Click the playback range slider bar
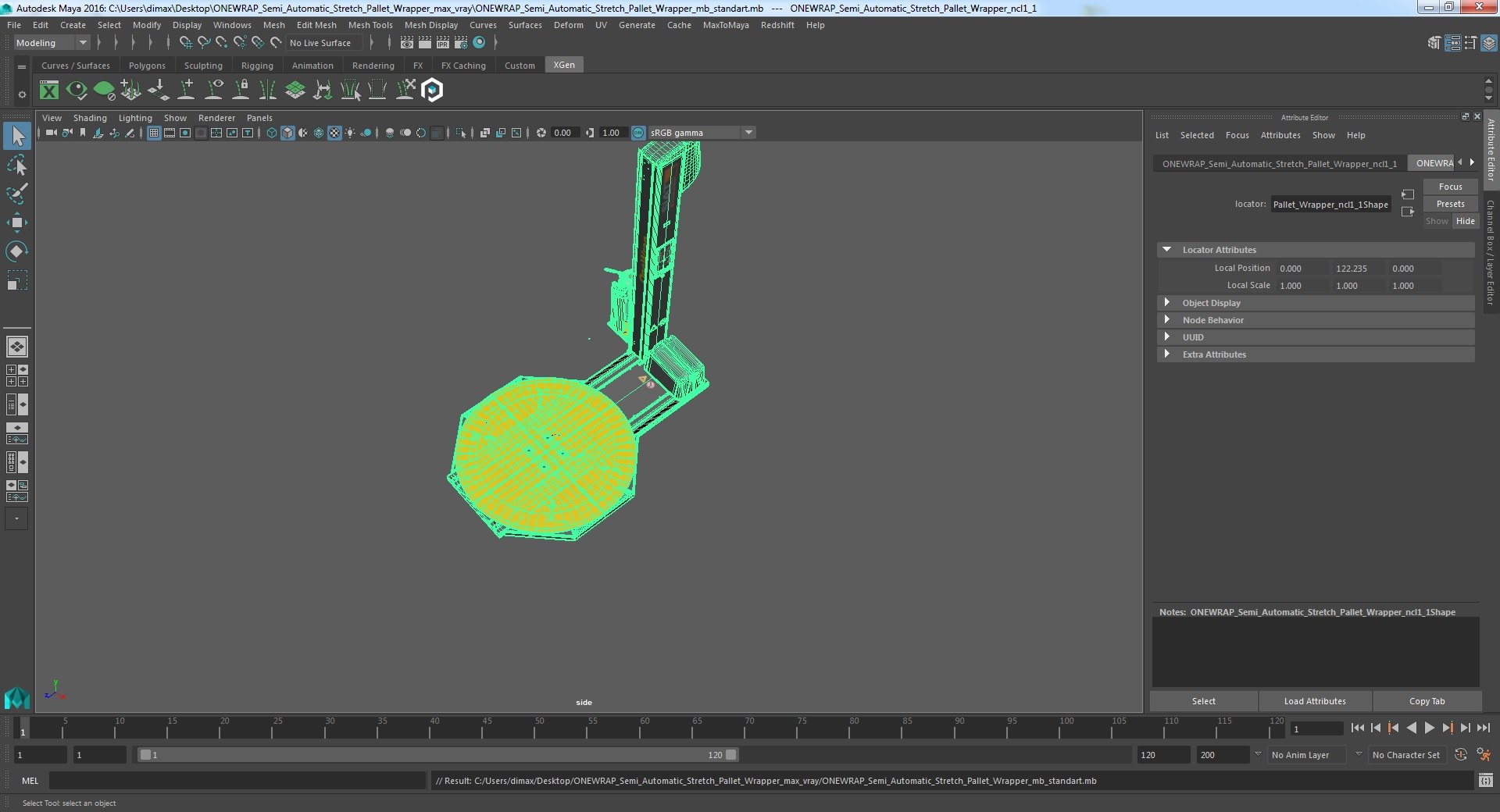Image resolution: width=1500 pixels, height=812 pixels. tap(437, 755)
